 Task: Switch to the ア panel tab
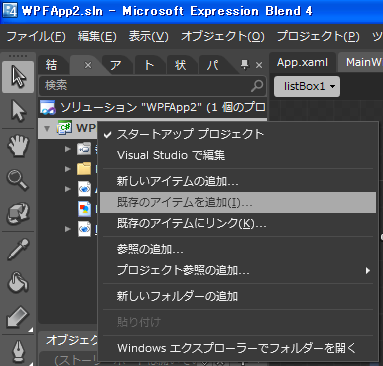pos(116,65)
